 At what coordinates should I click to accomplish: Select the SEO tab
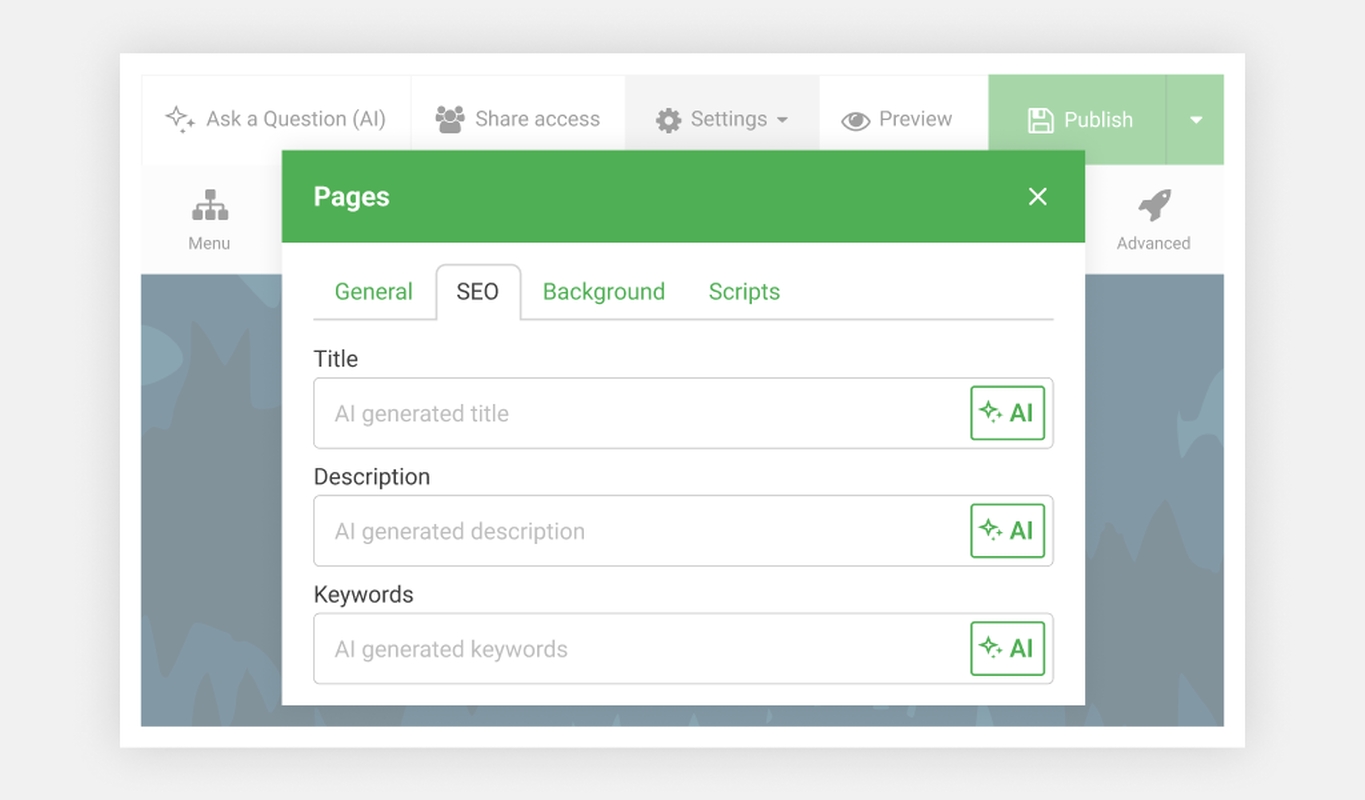click(477, 292)
